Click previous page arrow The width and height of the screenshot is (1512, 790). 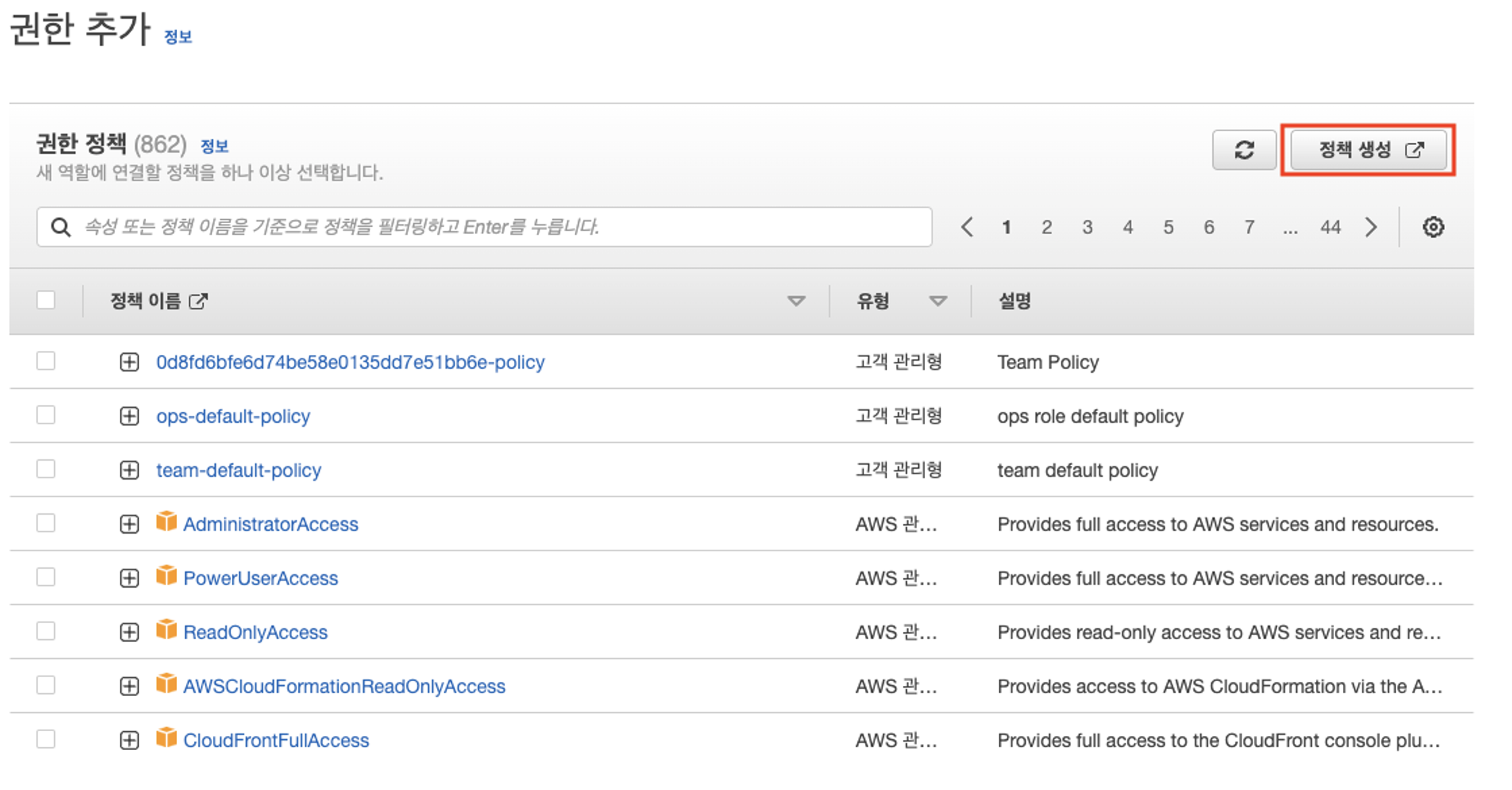pyautogui.click(x=967, y=227)
